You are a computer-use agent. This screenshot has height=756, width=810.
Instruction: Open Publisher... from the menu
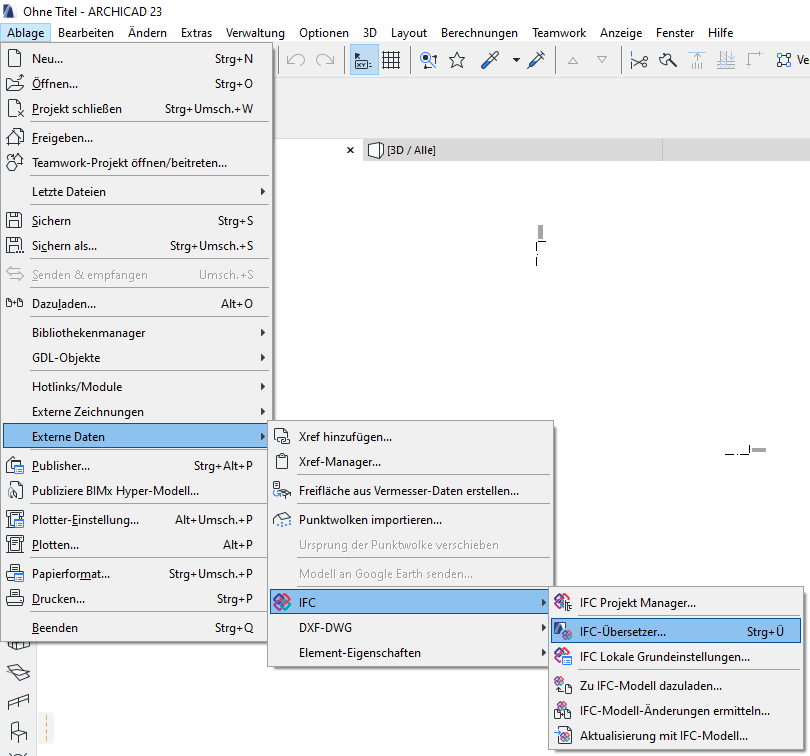click(136, 466)
